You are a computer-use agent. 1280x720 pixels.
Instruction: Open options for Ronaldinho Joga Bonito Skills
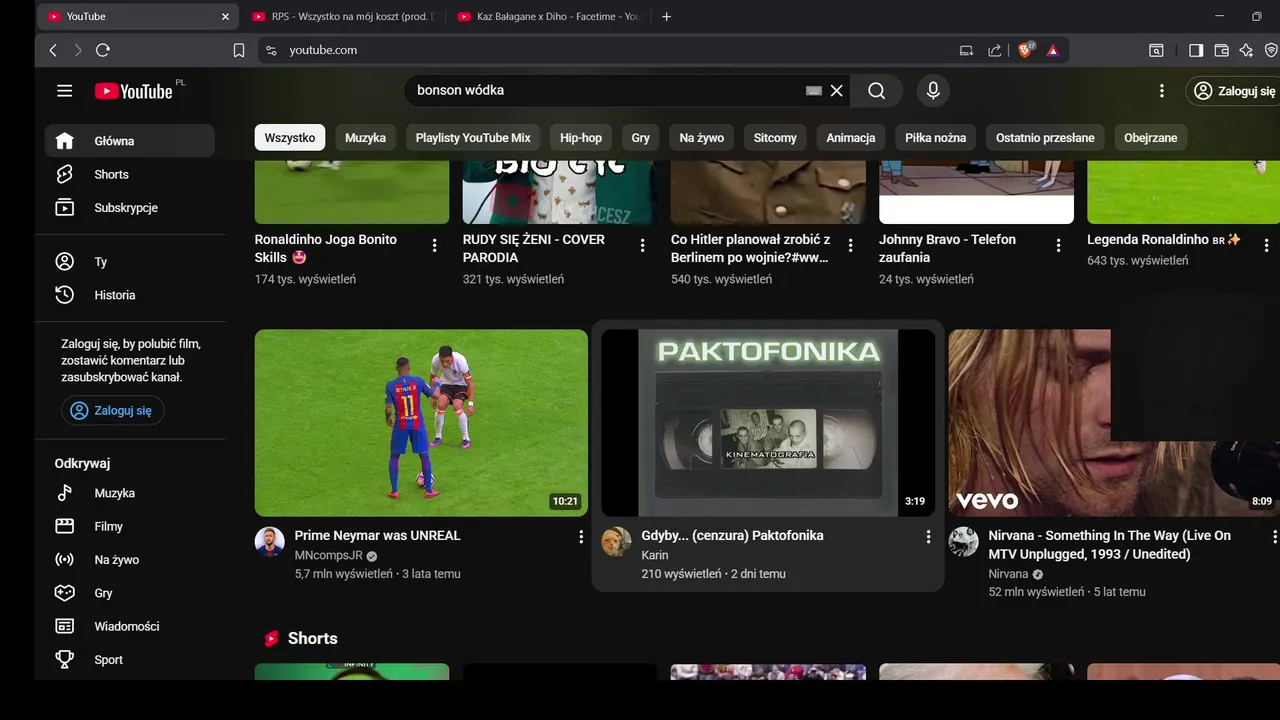click(x=434, y=245)
